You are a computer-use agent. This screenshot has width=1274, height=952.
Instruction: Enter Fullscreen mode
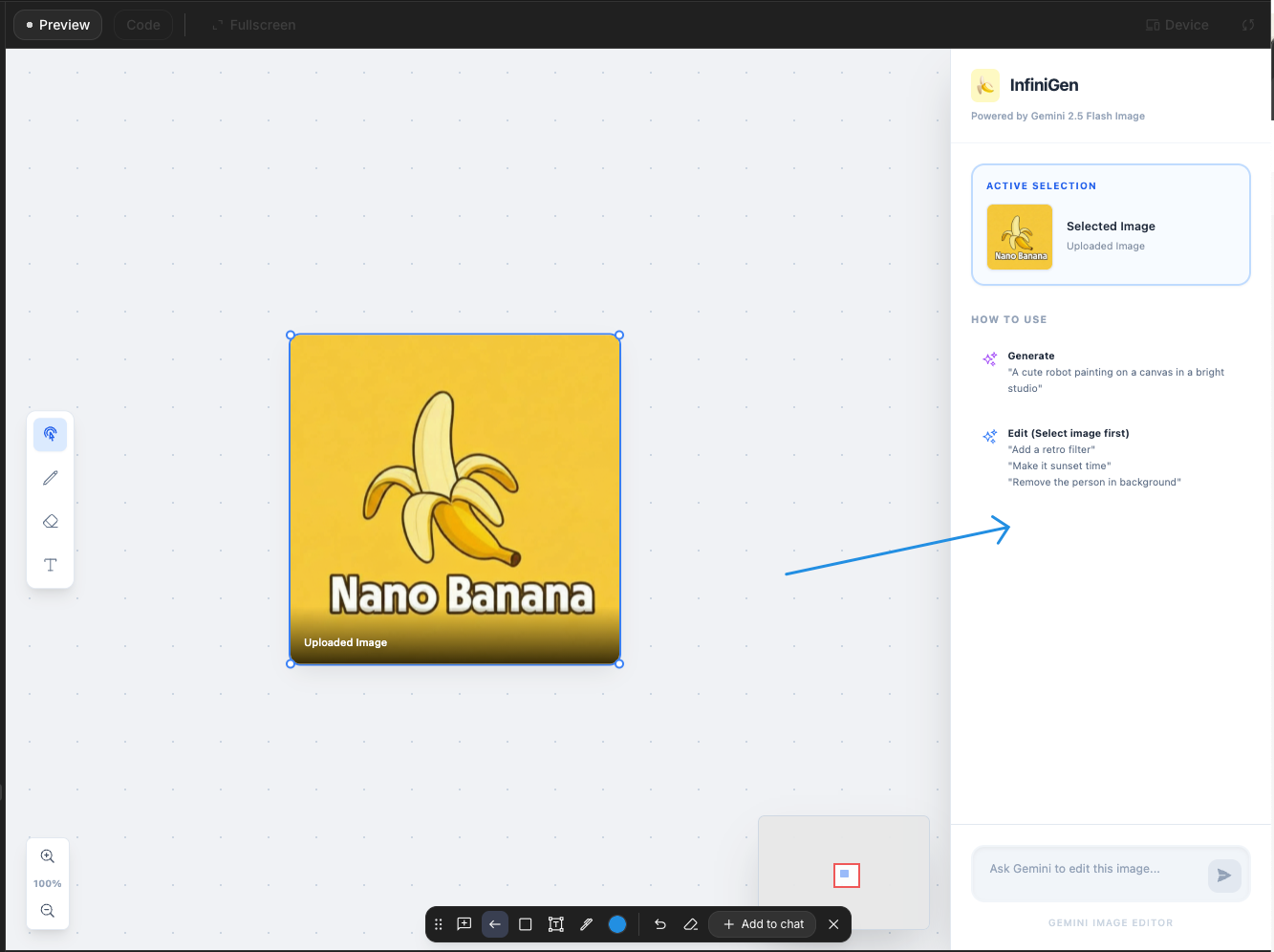click(254, 25)
